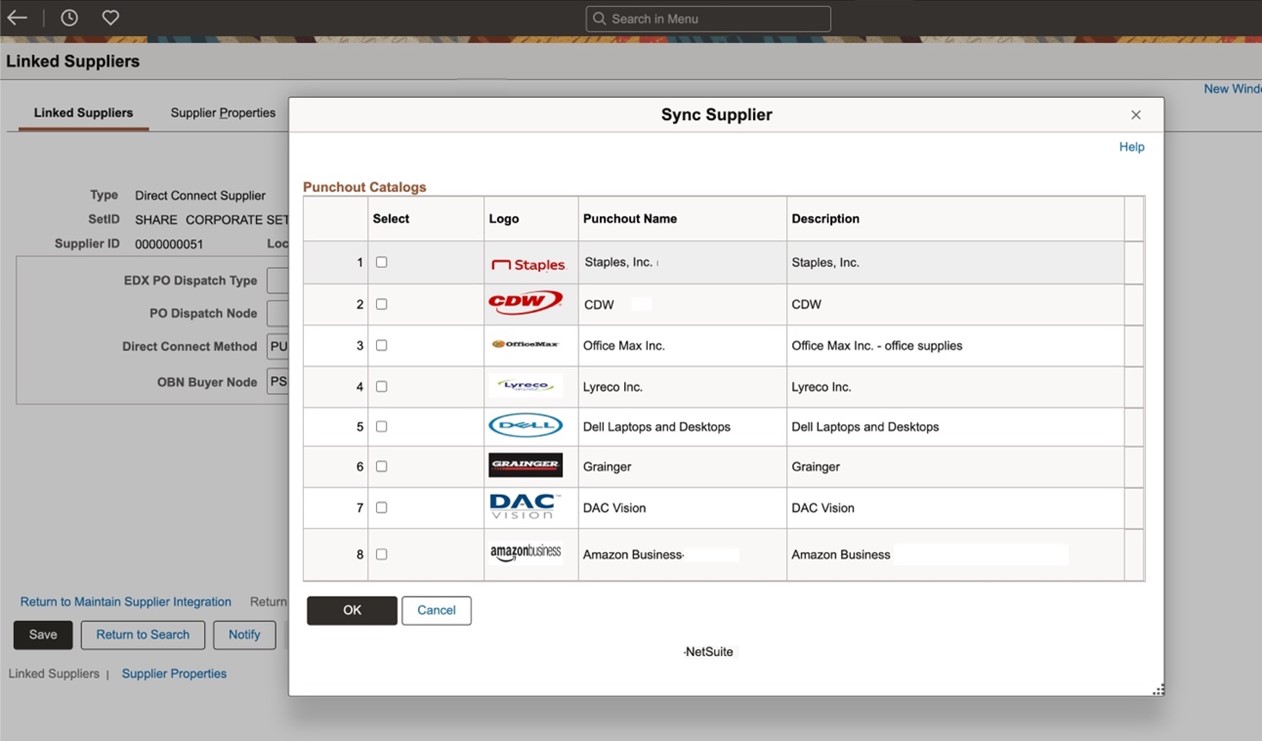
Task: Click the Dell logo
Action: pos(525,426)
